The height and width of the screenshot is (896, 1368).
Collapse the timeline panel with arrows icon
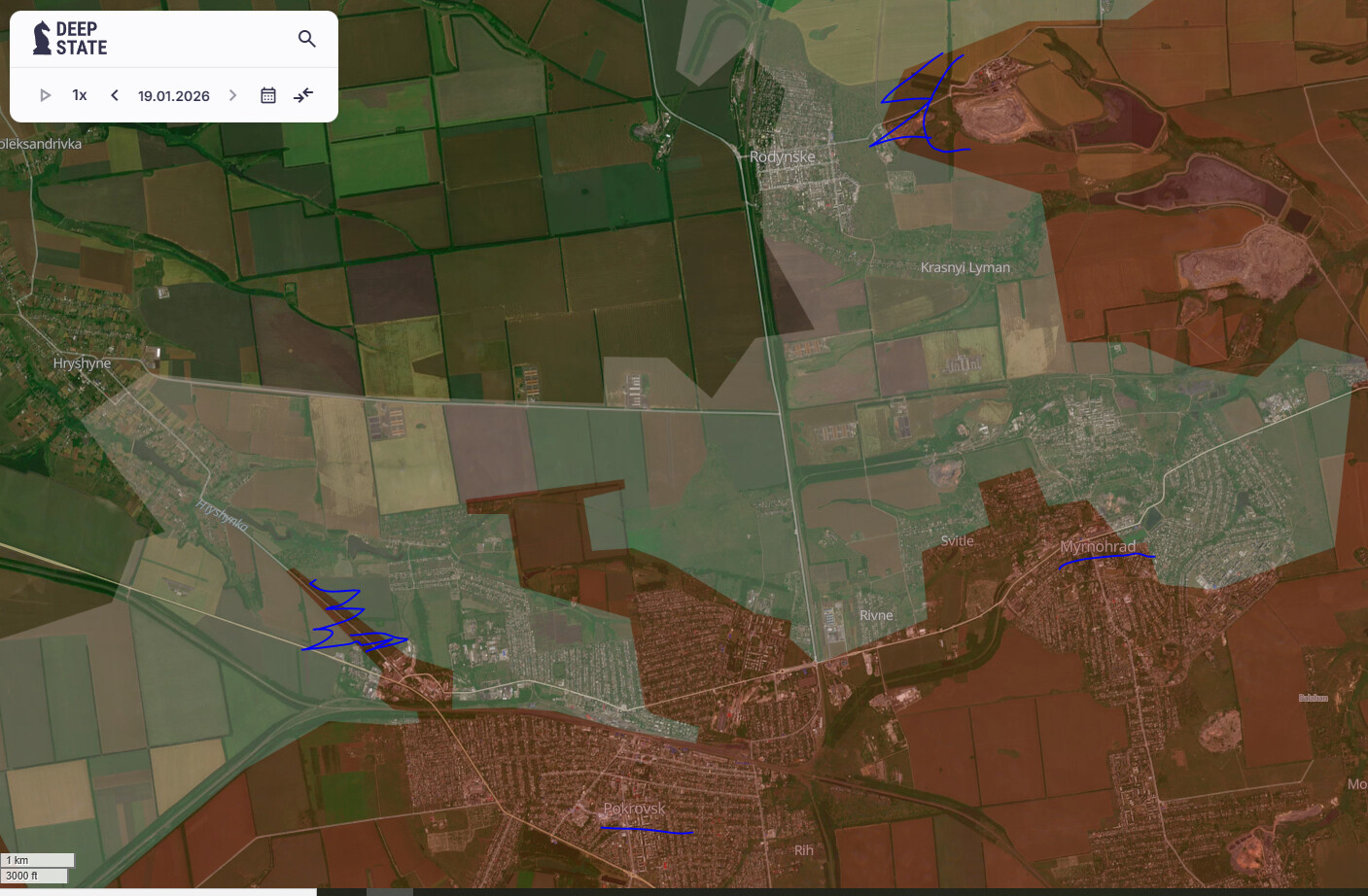[303, 95]
